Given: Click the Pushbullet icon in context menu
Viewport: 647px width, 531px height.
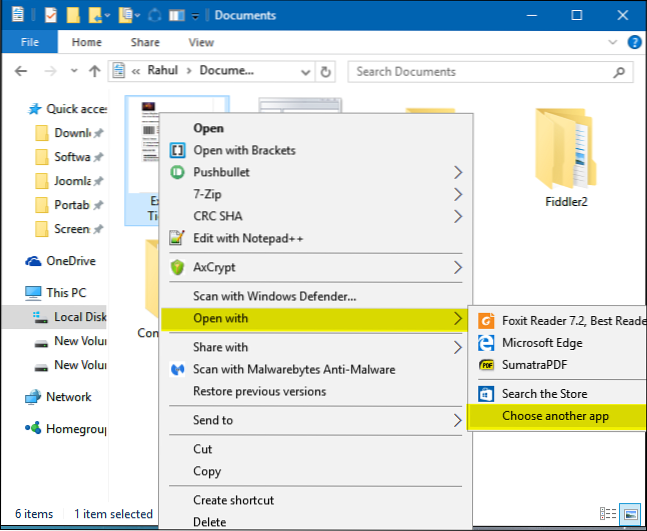Looking at the screenshot, I should click(177, 172).
